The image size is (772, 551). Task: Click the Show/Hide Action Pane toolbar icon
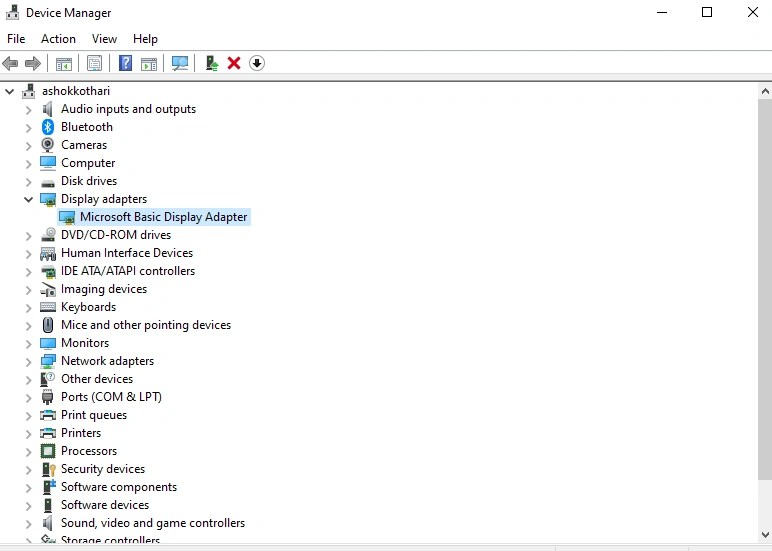(149, 63)
